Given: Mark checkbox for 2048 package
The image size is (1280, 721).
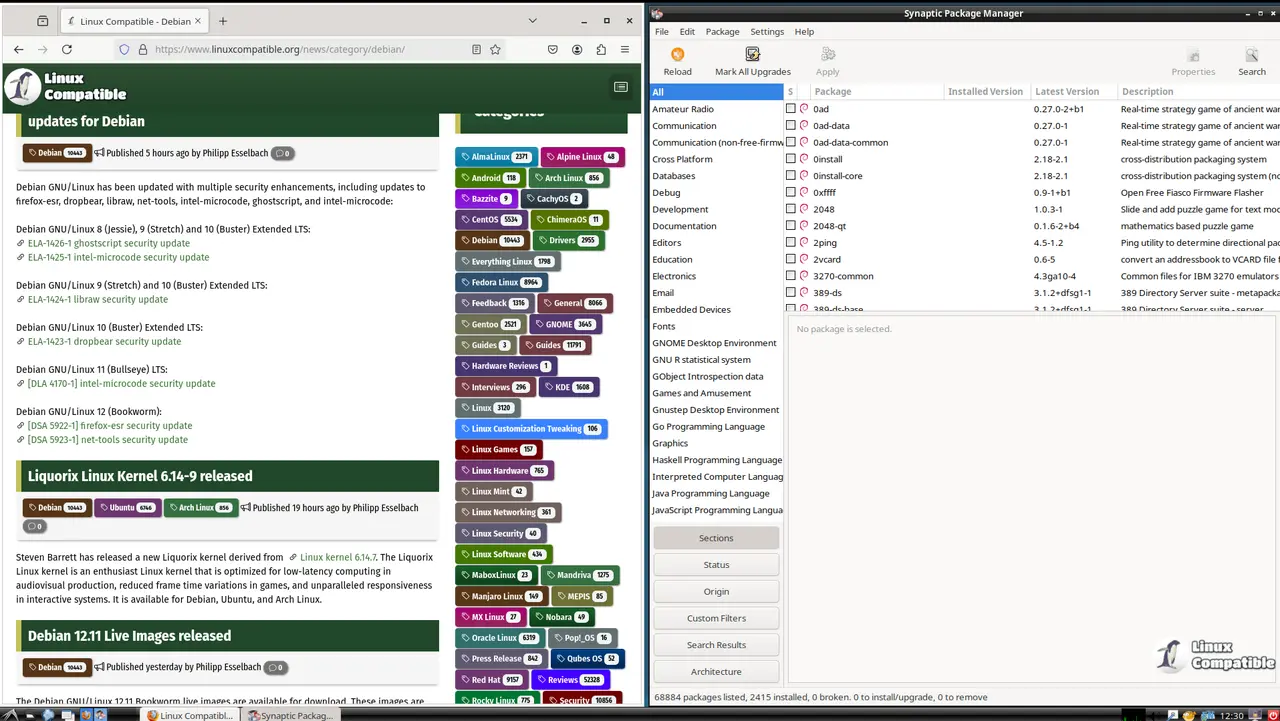Looking at the screenshot, I should 791,209.
